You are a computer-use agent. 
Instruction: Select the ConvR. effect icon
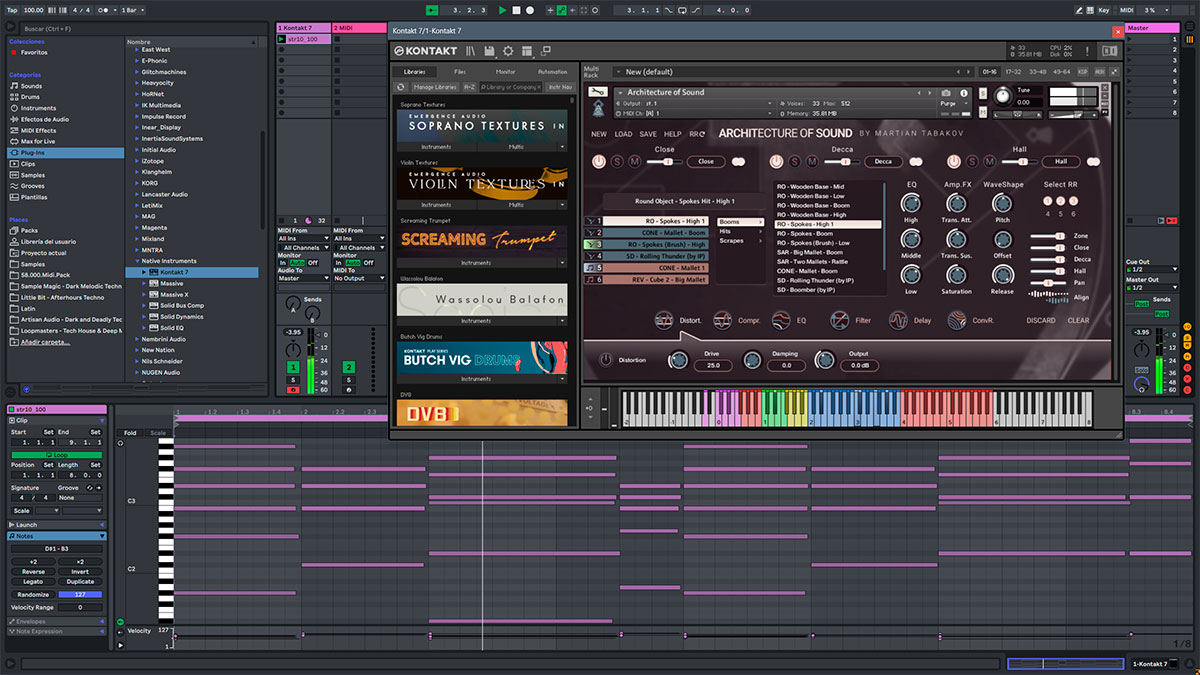click(957, 320)
